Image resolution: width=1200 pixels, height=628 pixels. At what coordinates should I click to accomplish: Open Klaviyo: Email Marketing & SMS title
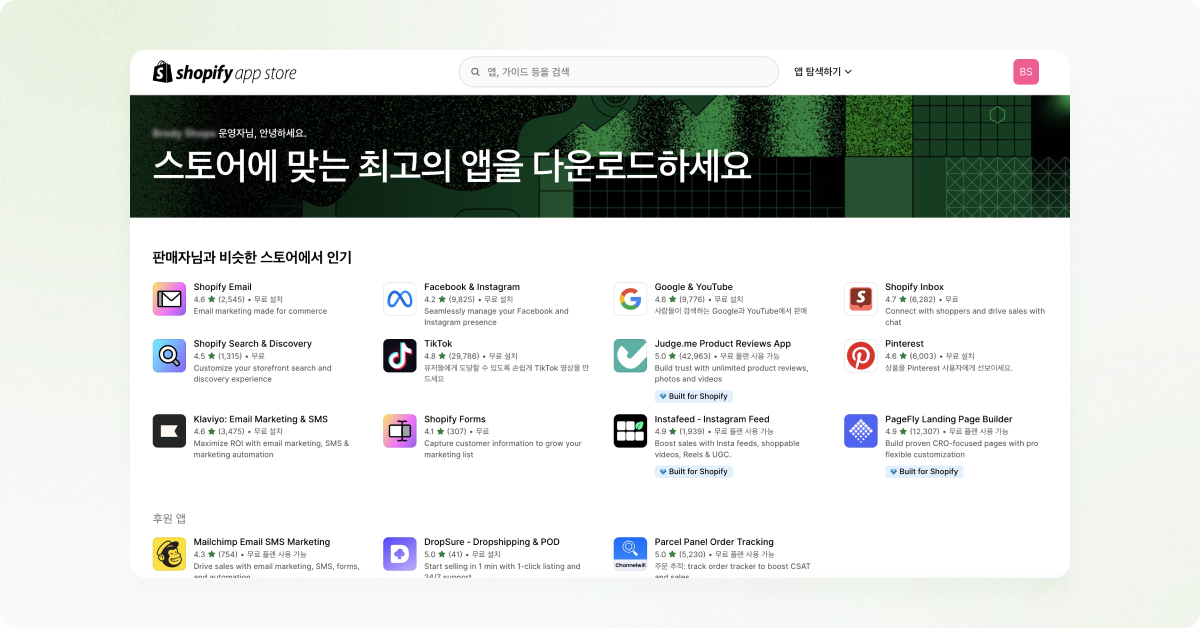[x=260, y=419]
